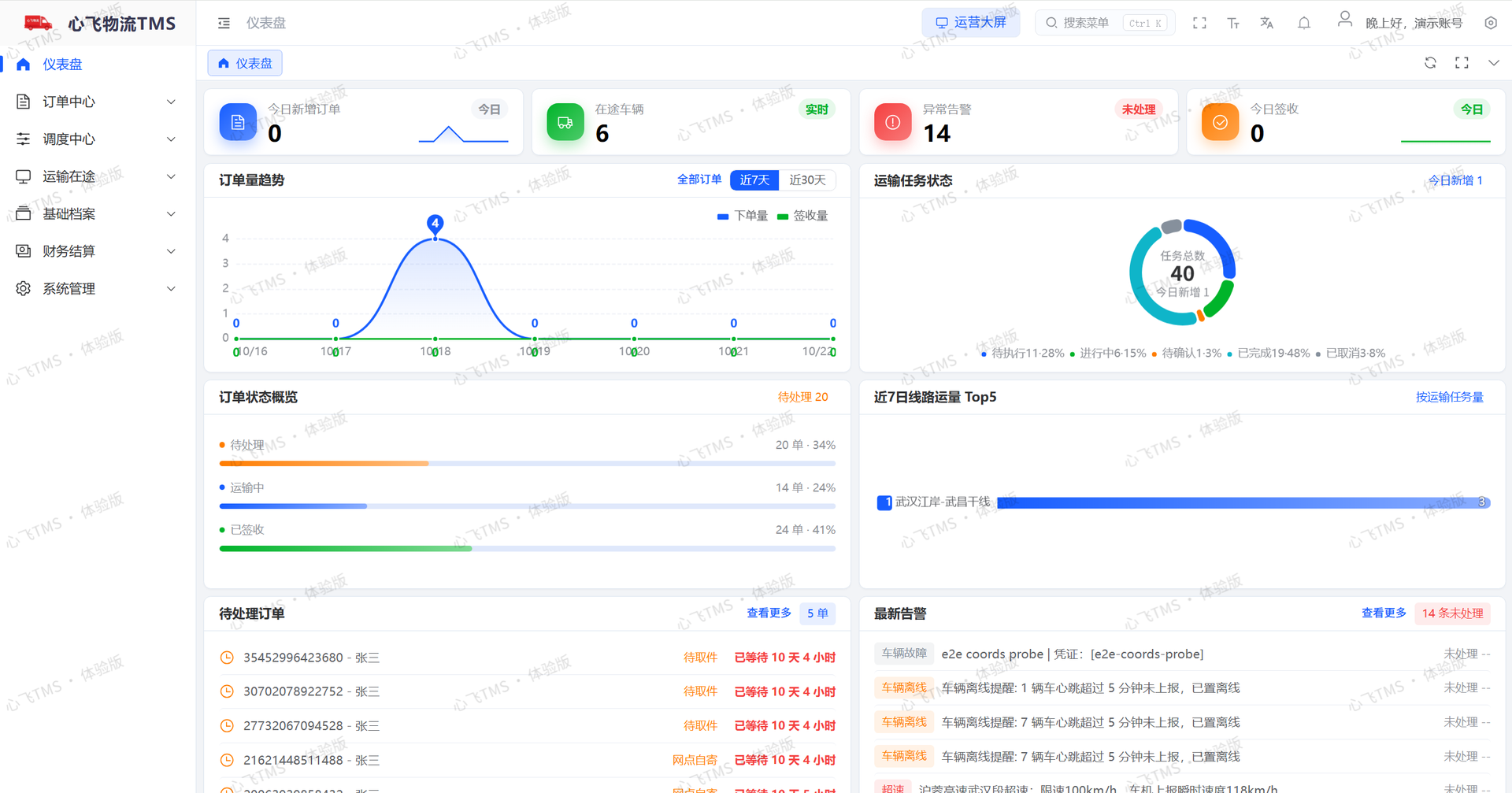
Task: Collapse the sidebar menu toggle icon
Action: (224, 24)
